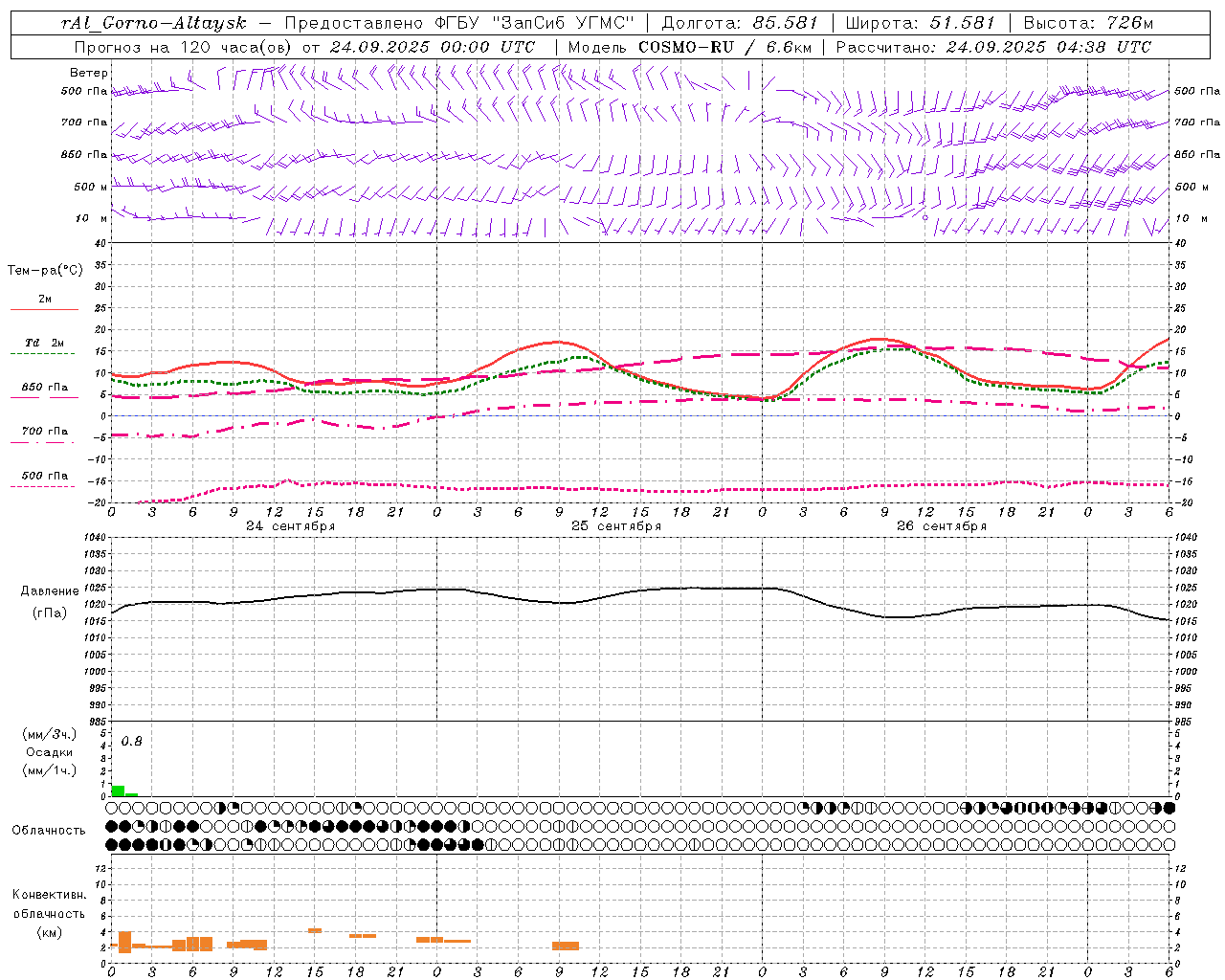This screenshot has width=1225, height=980.
Task: Click the '(гПа)' unit label under Давление
Action: (50, 613)
